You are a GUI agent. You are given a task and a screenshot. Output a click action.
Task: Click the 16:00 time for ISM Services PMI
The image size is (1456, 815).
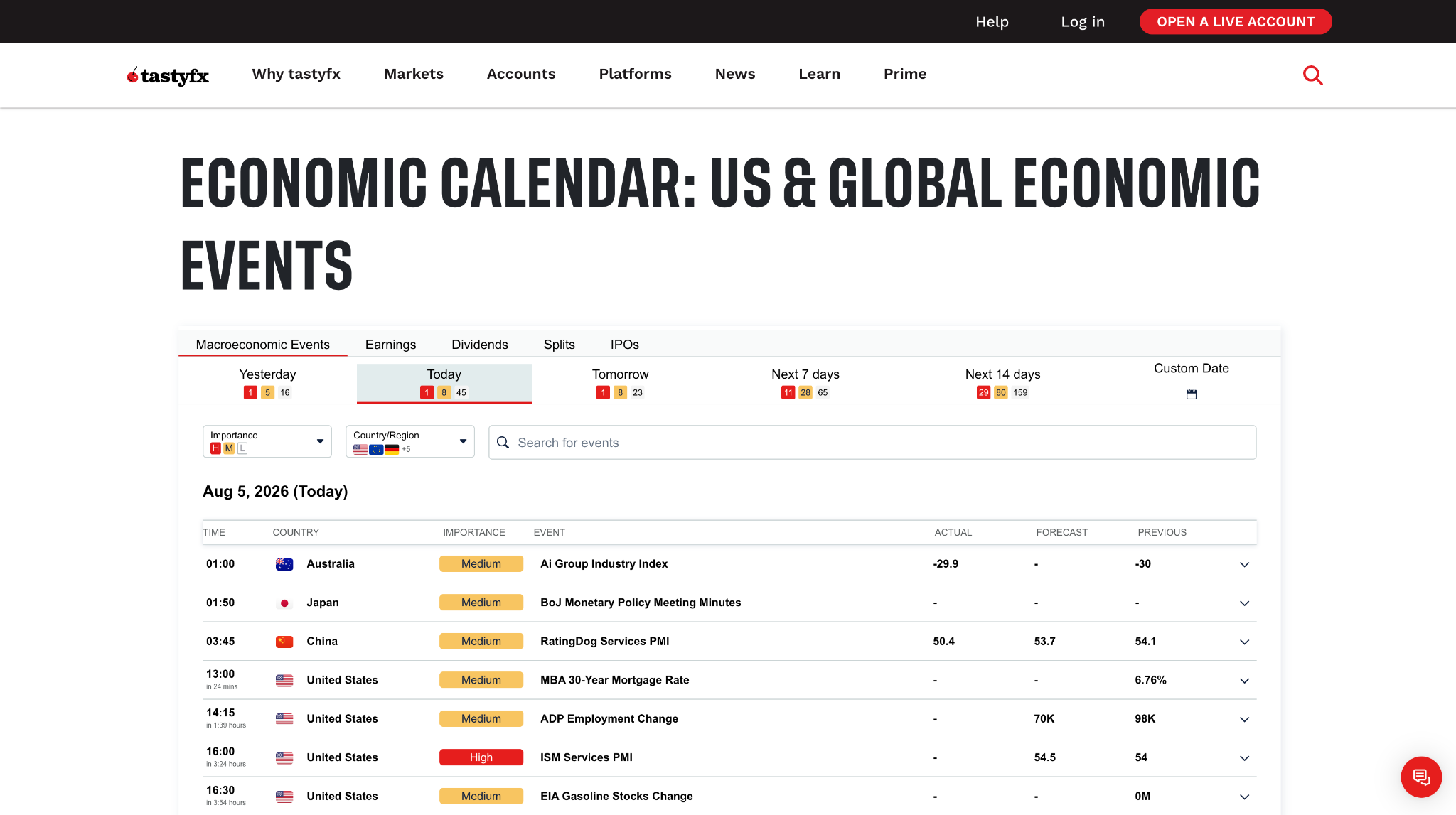point(220,752)
